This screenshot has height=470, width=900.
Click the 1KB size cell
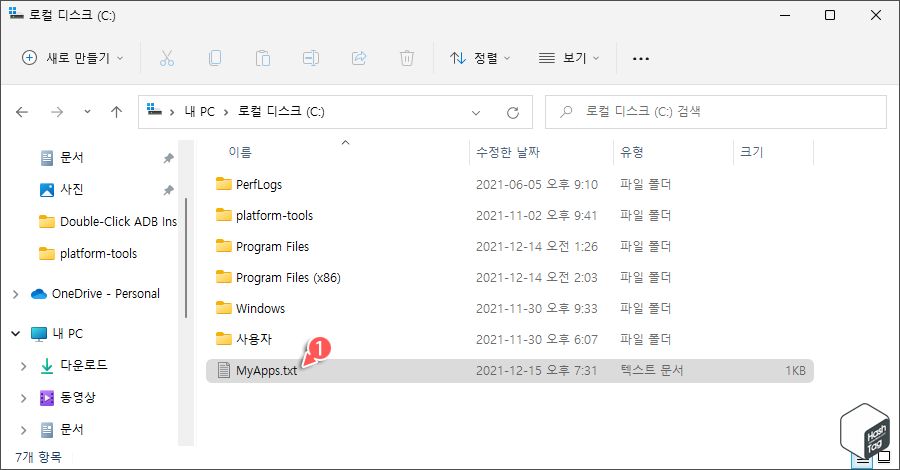pos(795,371)
